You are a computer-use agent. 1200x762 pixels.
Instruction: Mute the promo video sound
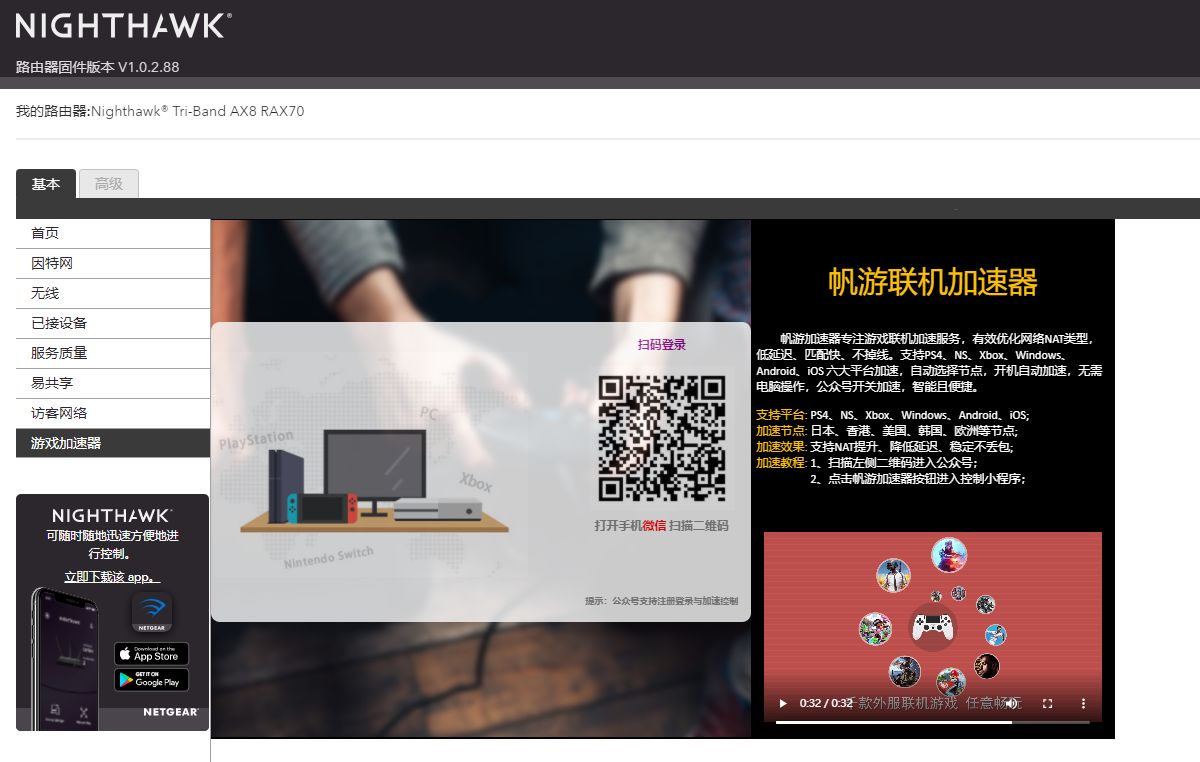(1014, 703)
